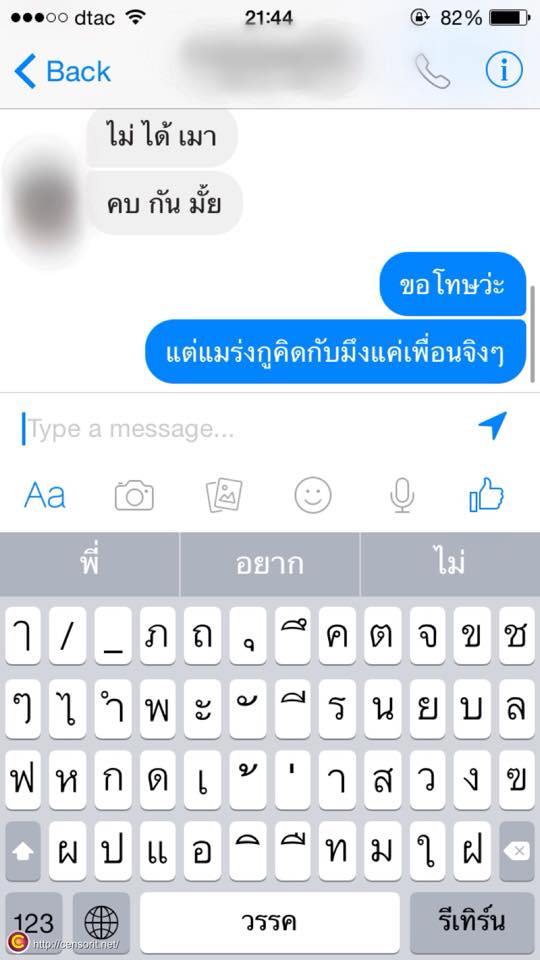
Task: Choose the ไม่ word suggestion
Action: click(x=451, y=564)
